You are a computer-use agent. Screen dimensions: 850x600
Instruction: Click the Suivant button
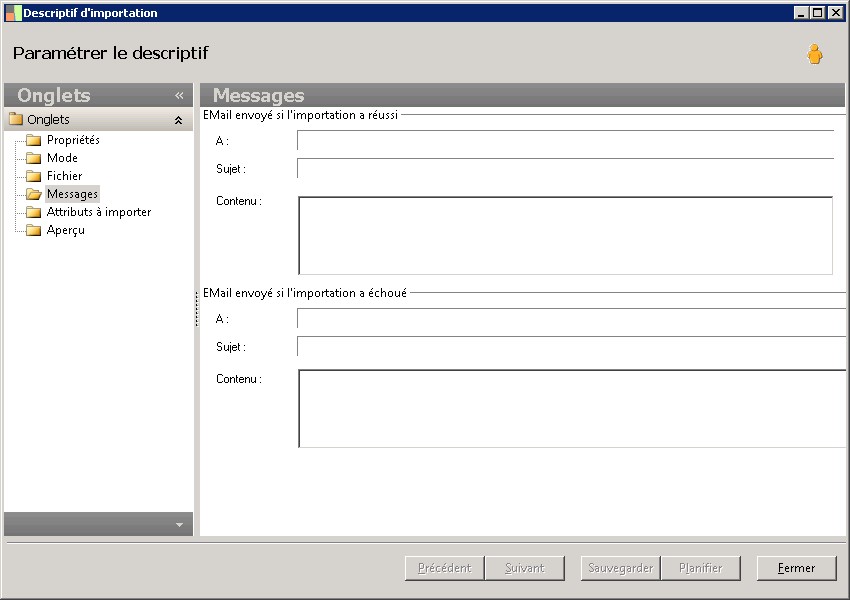point(524,568)
